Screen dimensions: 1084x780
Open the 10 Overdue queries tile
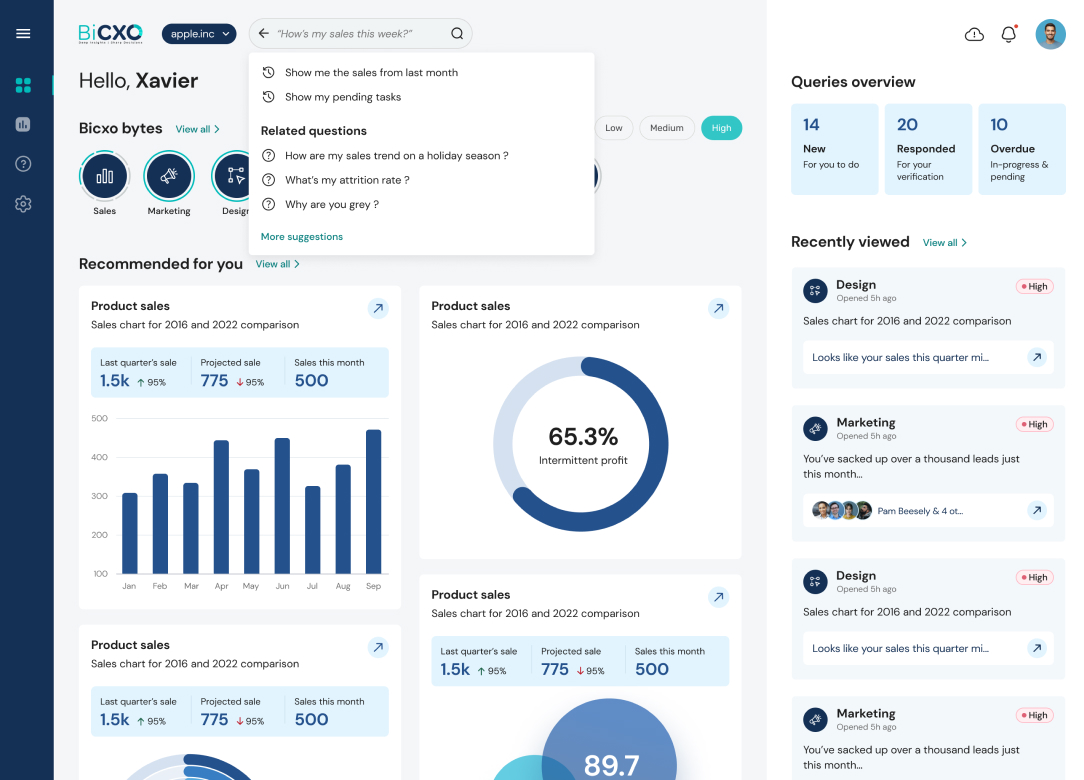[1022, 149]
